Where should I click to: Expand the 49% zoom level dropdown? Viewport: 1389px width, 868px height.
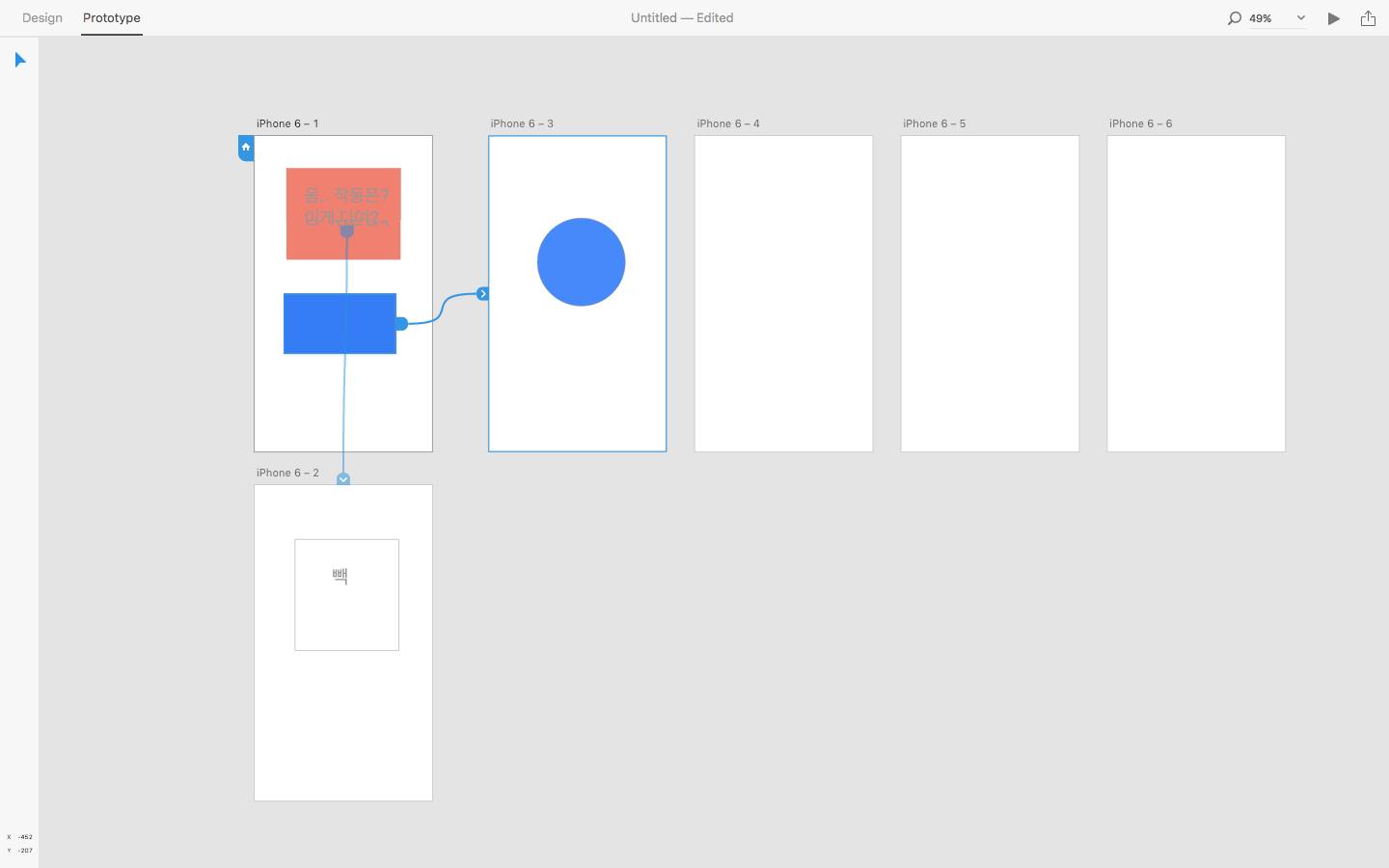[x=1300, y=18]
